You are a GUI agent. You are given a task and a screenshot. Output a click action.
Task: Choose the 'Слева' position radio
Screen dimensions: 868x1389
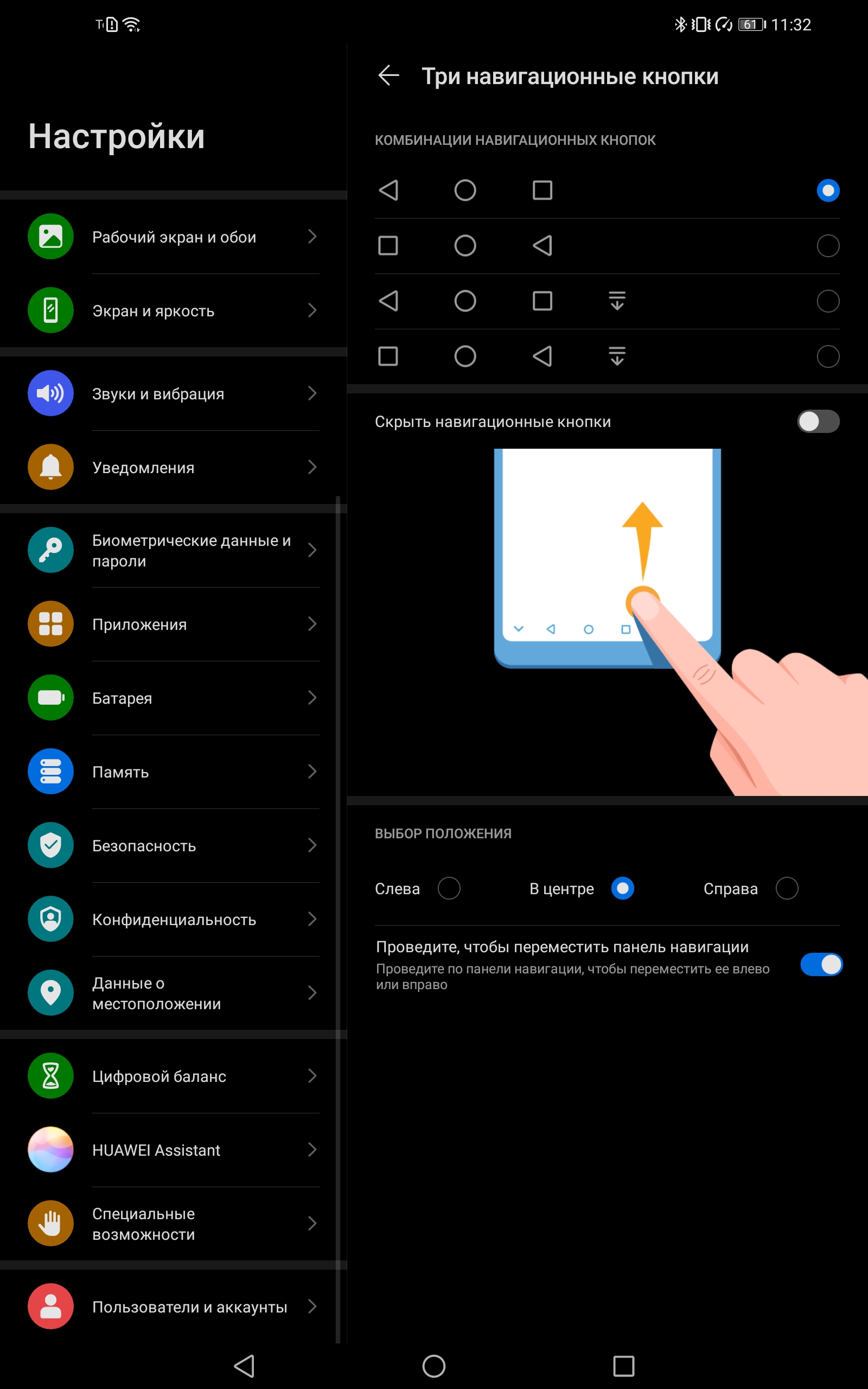click(449, 889)
